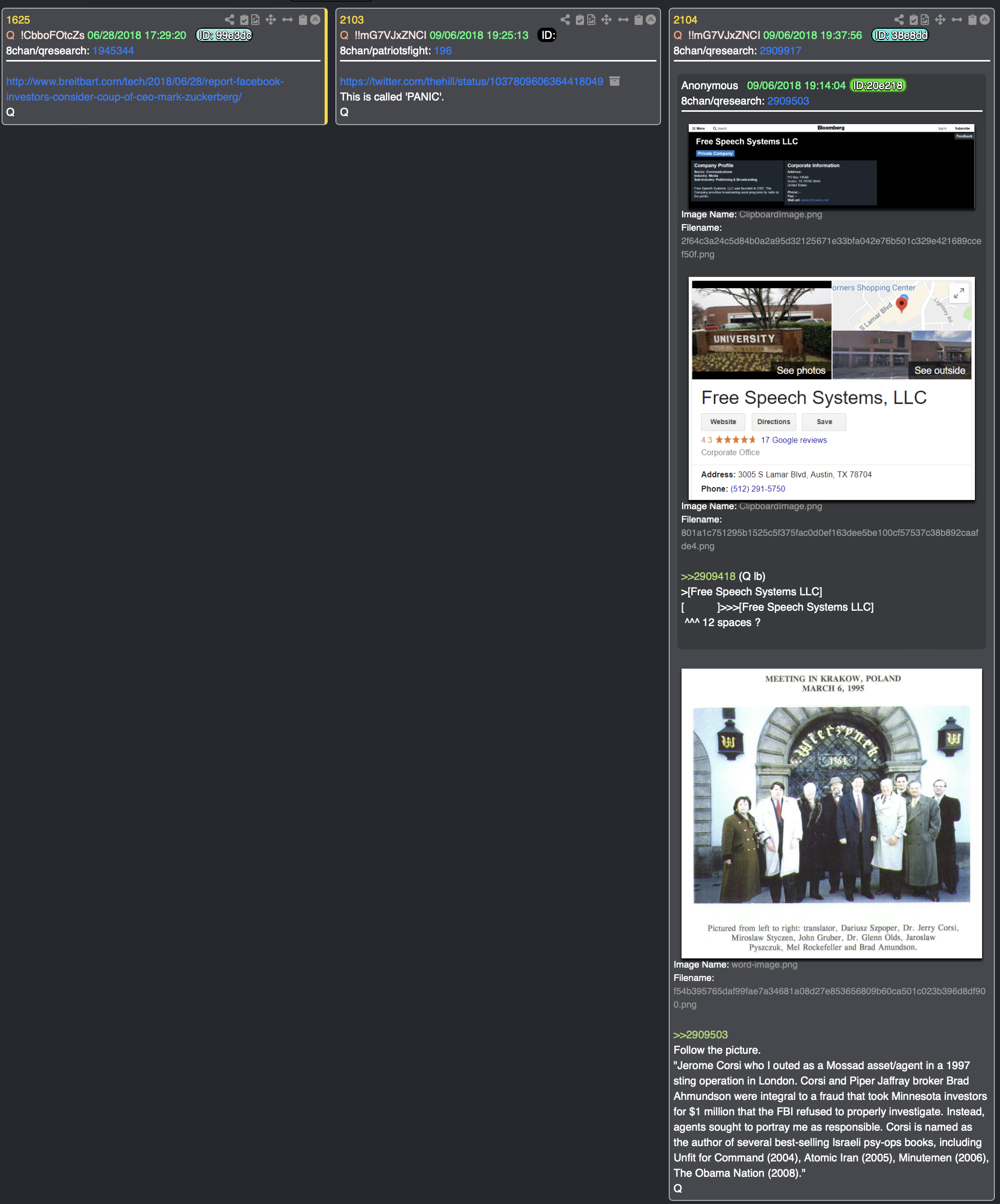
Task: Click the Website button in the Google listing image
Action: coord(723,422)
